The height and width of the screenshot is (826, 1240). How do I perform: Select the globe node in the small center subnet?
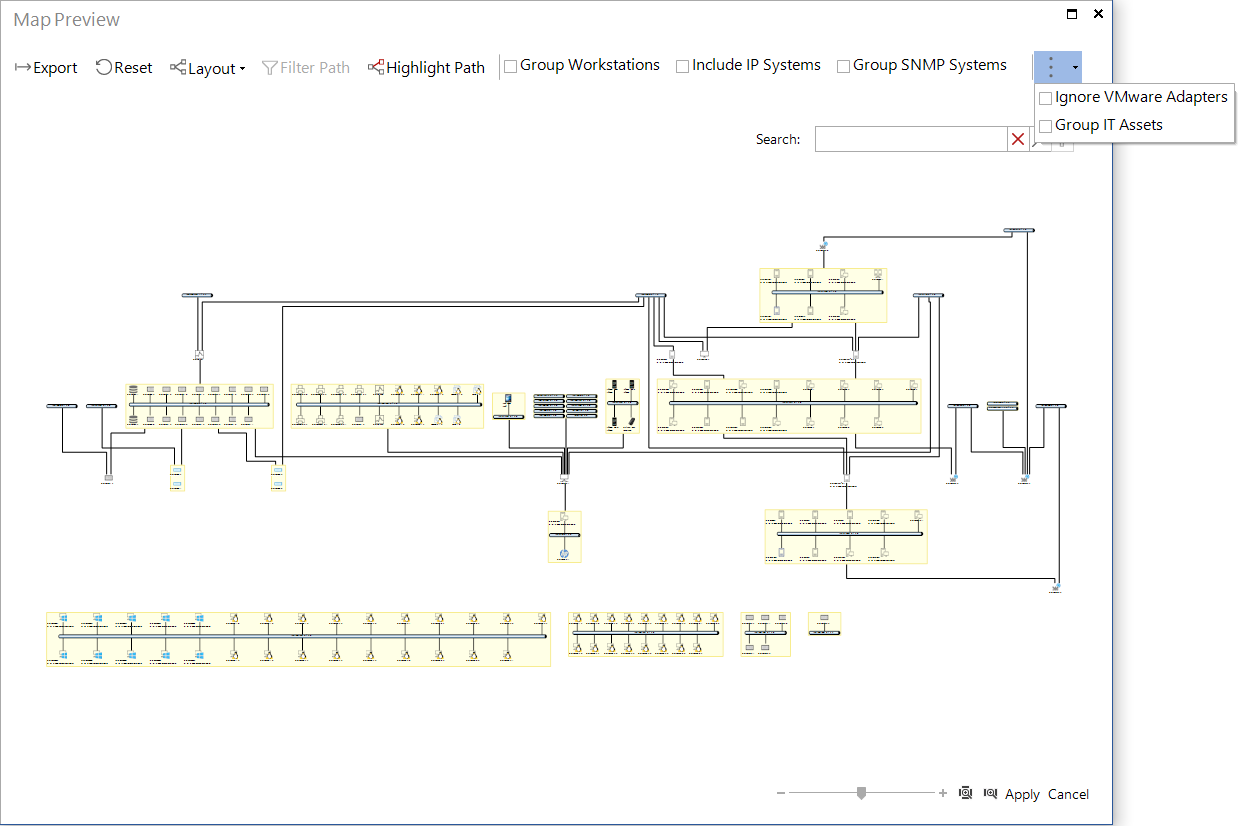[564, 553]
